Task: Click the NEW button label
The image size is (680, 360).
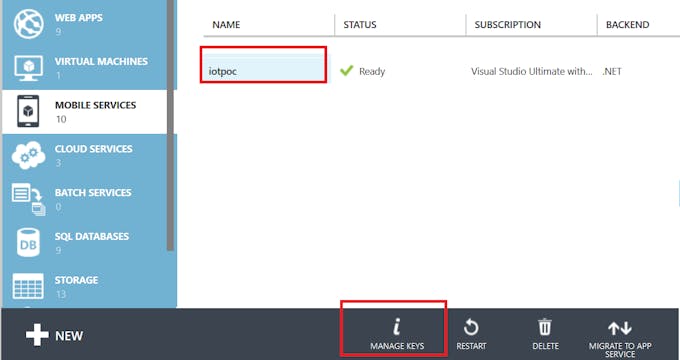Action: pyautogui.click(x=69, y=336)
